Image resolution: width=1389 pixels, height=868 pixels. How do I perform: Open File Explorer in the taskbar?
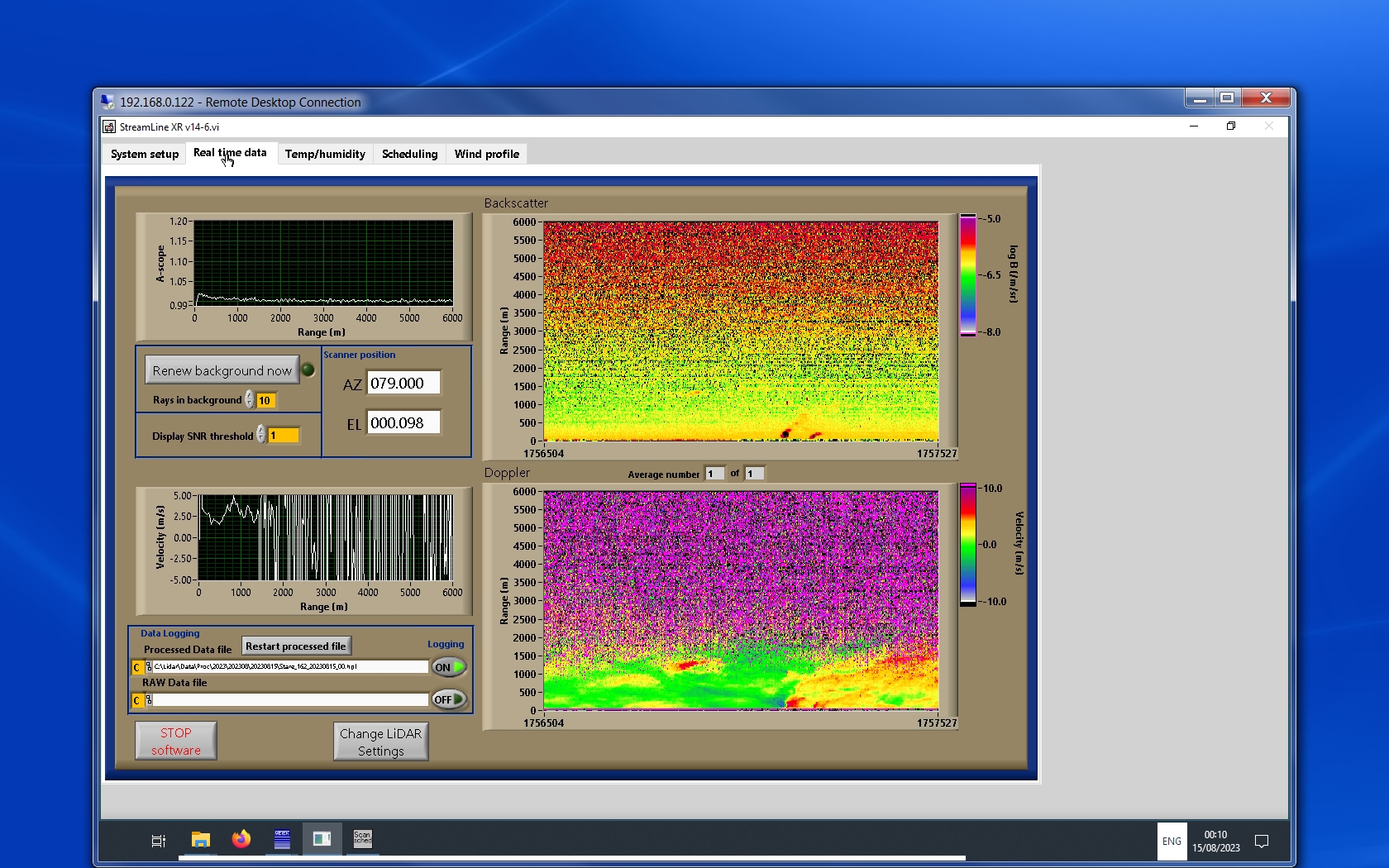200,840
